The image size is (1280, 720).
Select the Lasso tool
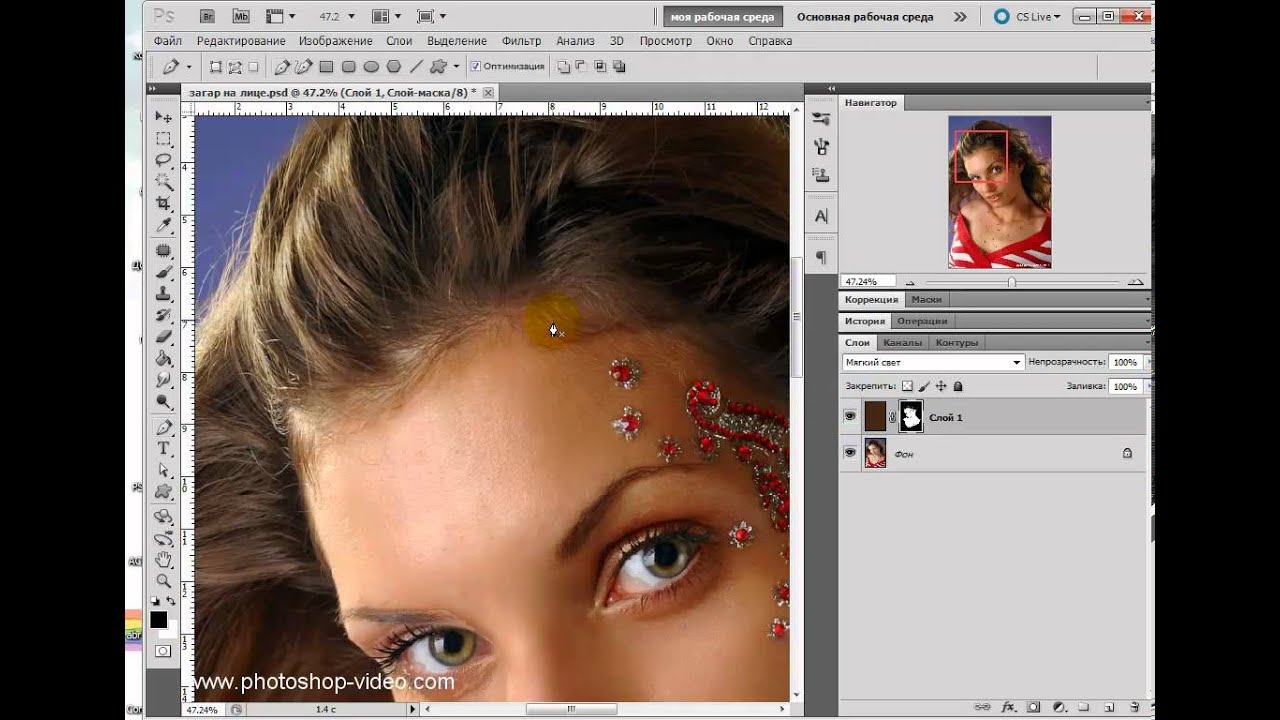[163, 161]
